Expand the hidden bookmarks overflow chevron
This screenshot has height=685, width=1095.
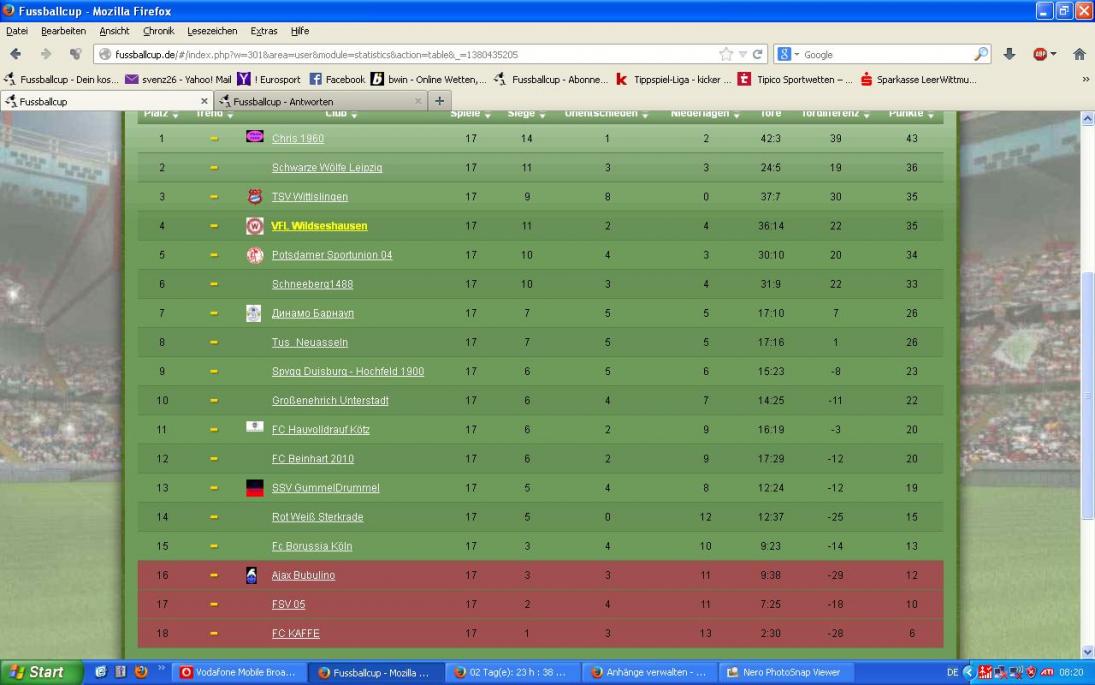tap(1085, 79)
